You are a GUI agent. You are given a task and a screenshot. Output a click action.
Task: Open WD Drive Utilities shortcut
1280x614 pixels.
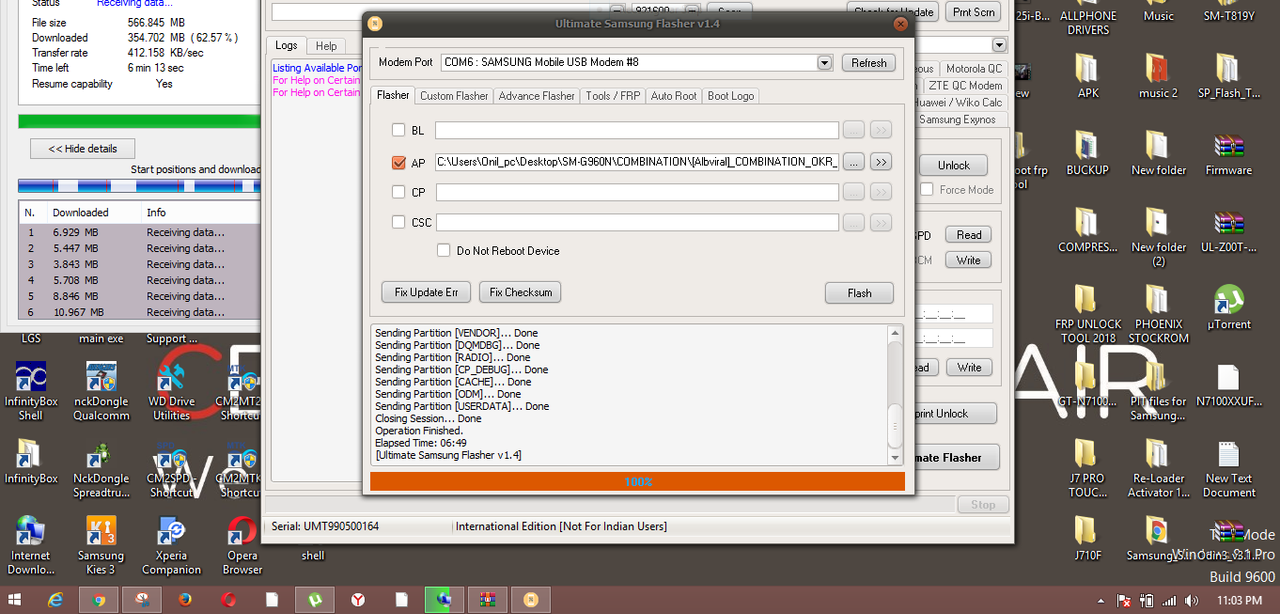[171, 391]
